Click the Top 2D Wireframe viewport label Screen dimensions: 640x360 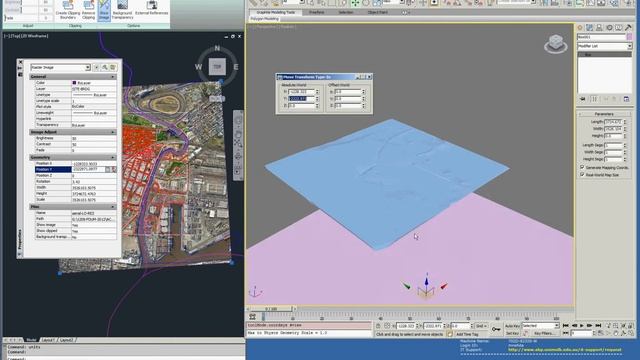click(x=27, y=36)
